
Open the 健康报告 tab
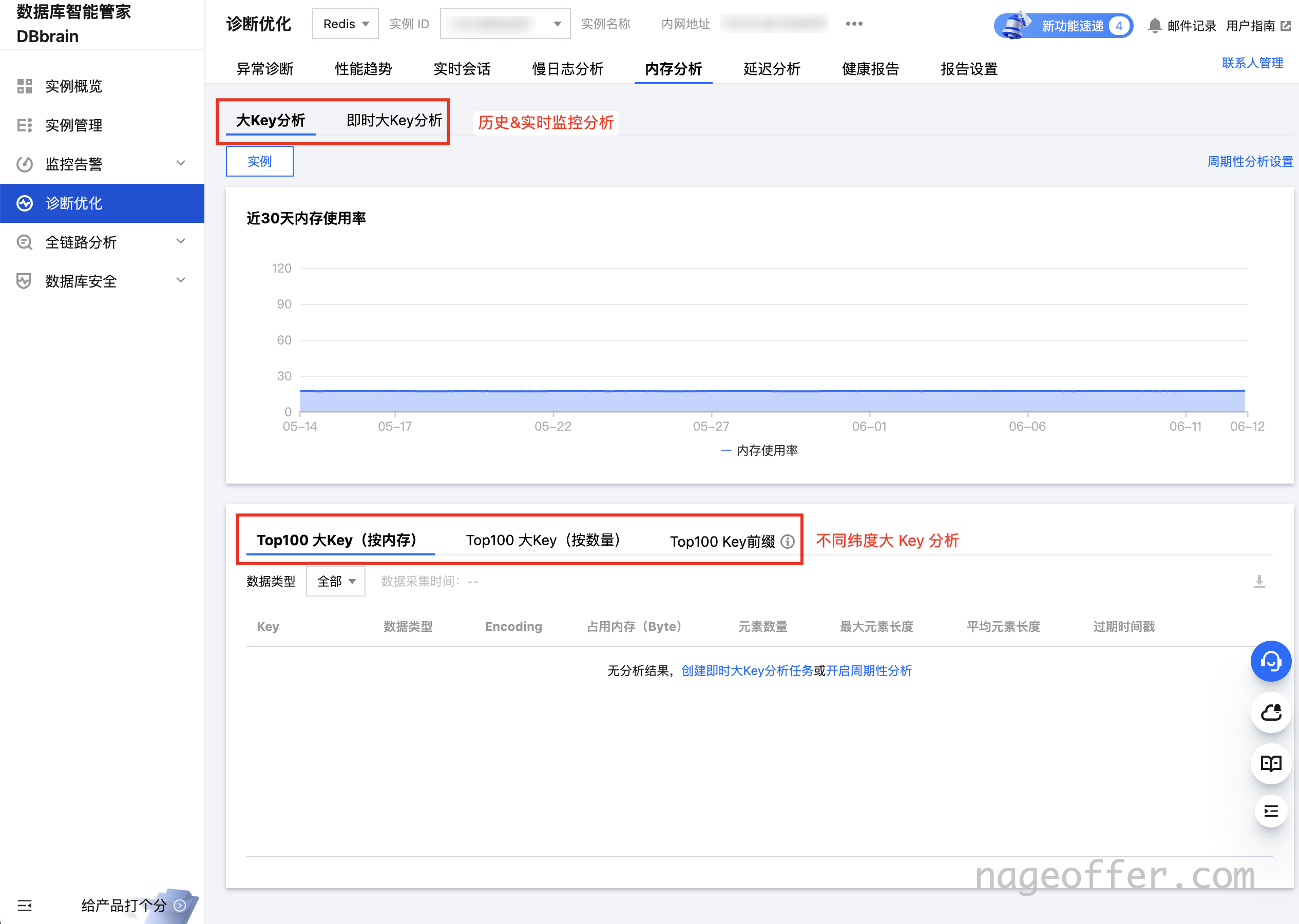point(871,69)
